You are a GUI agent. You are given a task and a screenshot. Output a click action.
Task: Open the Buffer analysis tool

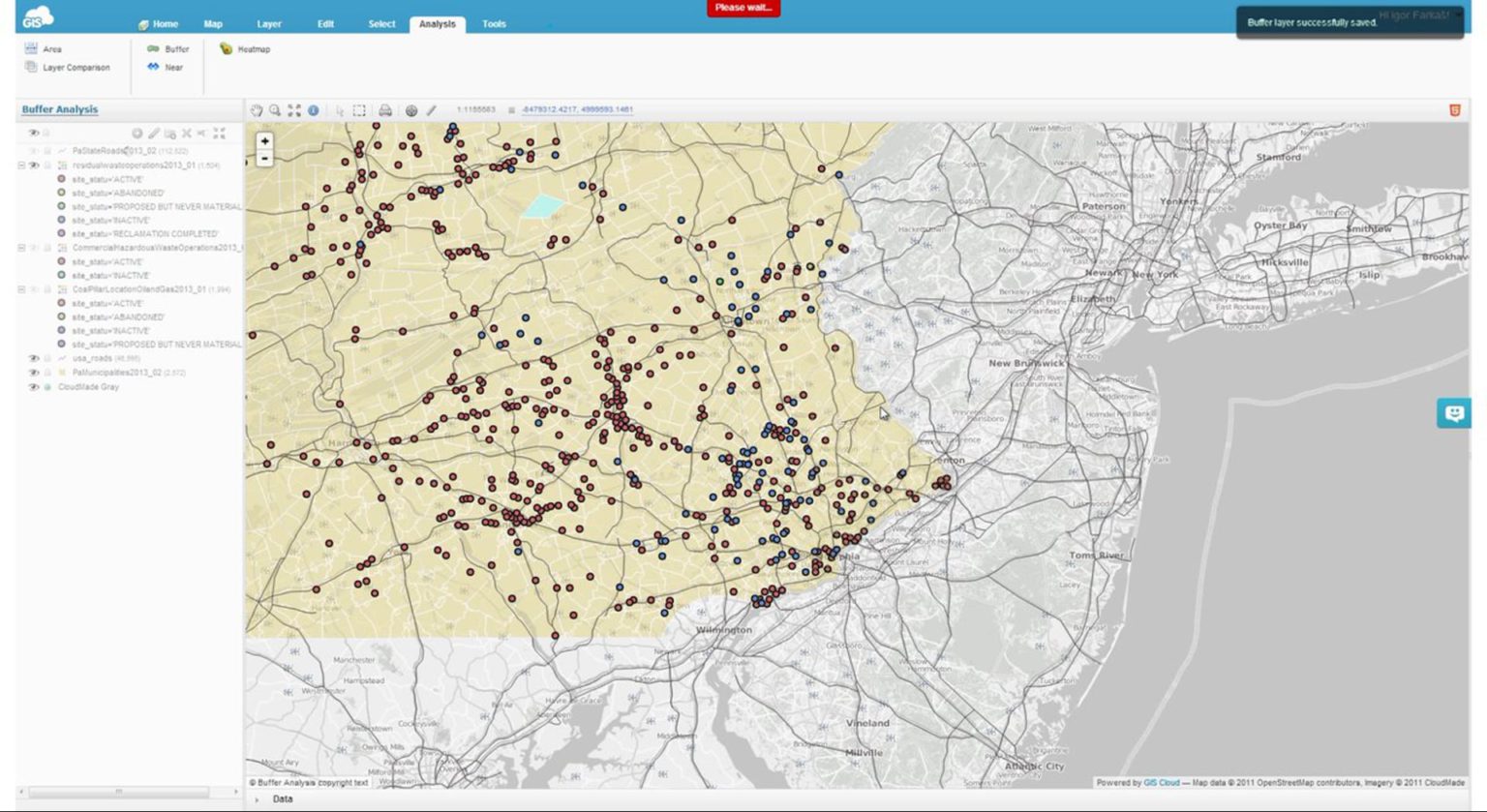pos(167,48)
